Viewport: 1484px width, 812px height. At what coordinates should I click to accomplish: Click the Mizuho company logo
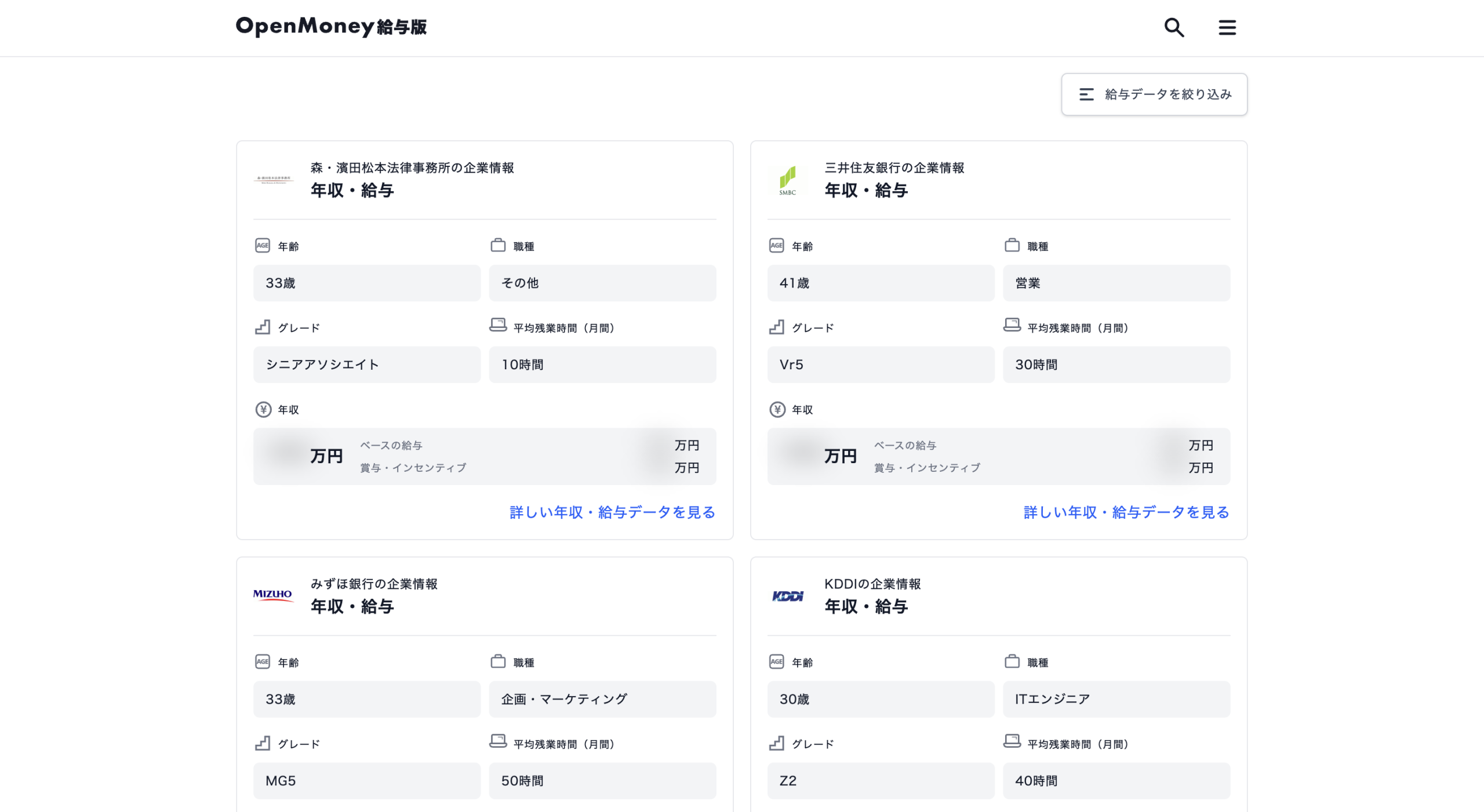coord(274,595)
